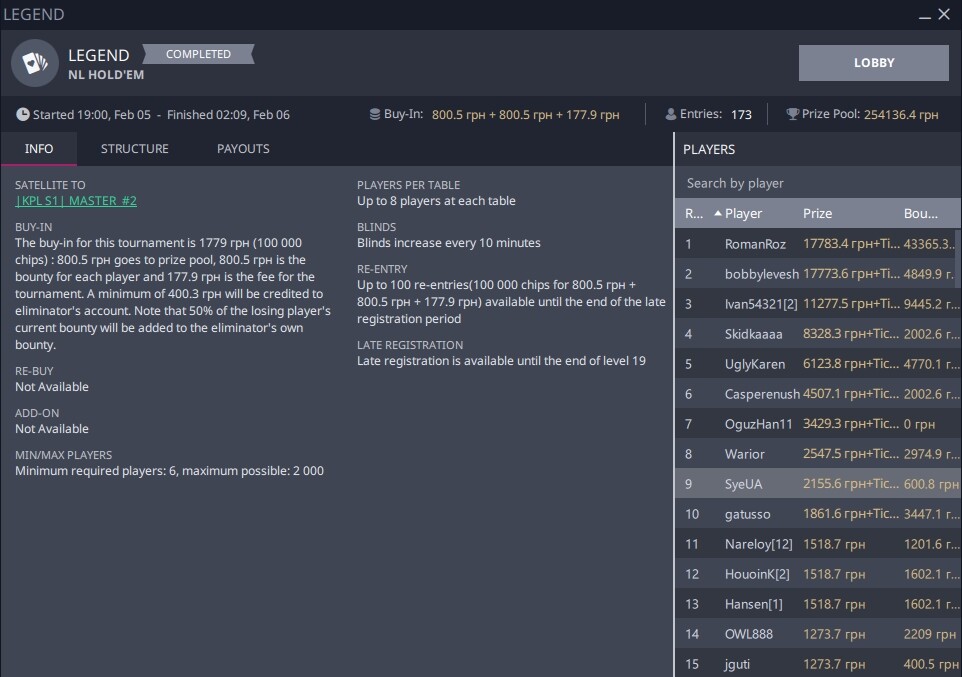This screenshot has width=962, height=677.
Task: Click the clock icon beside the start time
Action: point(23,115)
